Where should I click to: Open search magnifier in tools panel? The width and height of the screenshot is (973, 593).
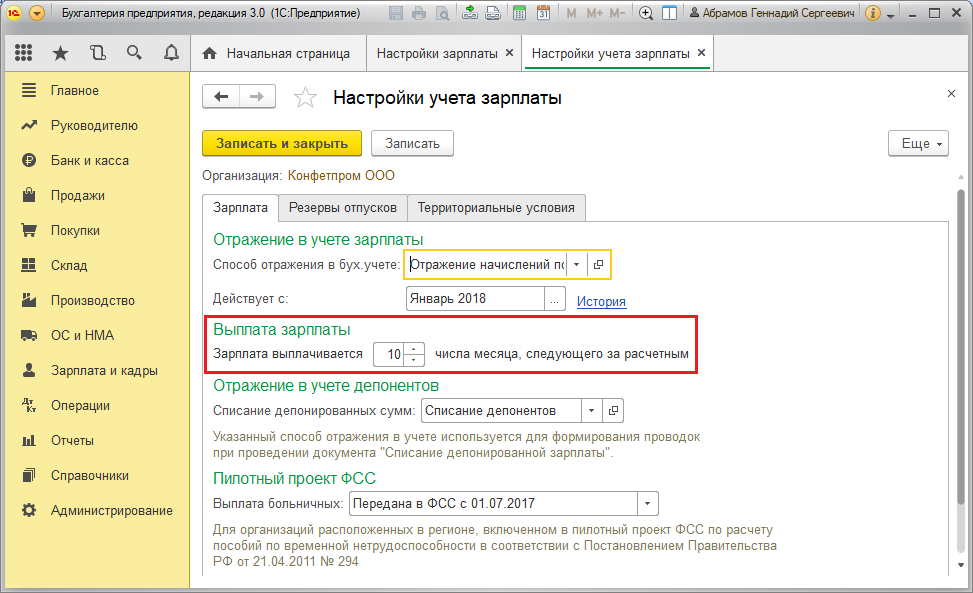pyautogui.click(x=134, y=53)
